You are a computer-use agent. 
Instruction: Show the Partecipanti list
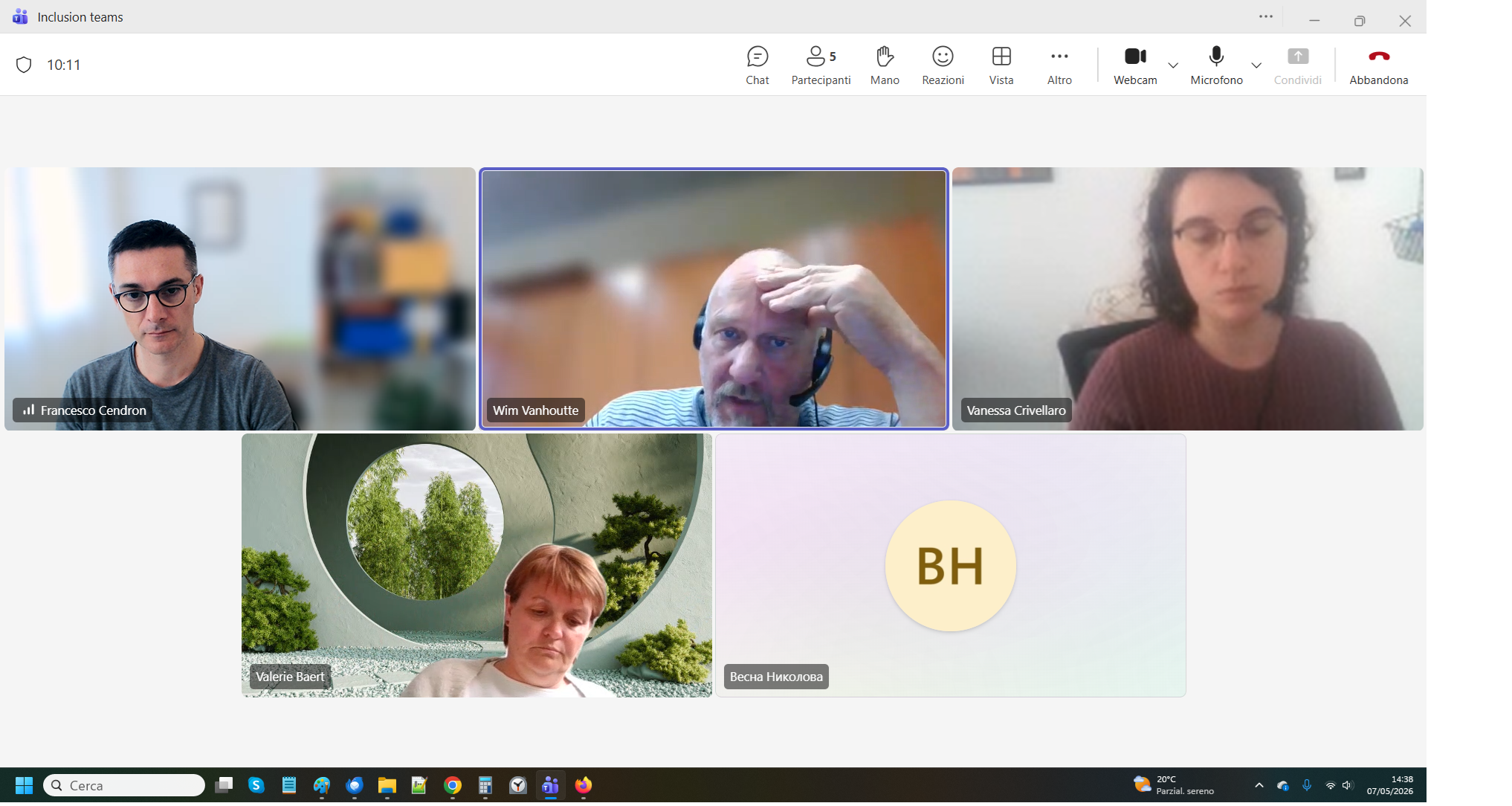821,65
